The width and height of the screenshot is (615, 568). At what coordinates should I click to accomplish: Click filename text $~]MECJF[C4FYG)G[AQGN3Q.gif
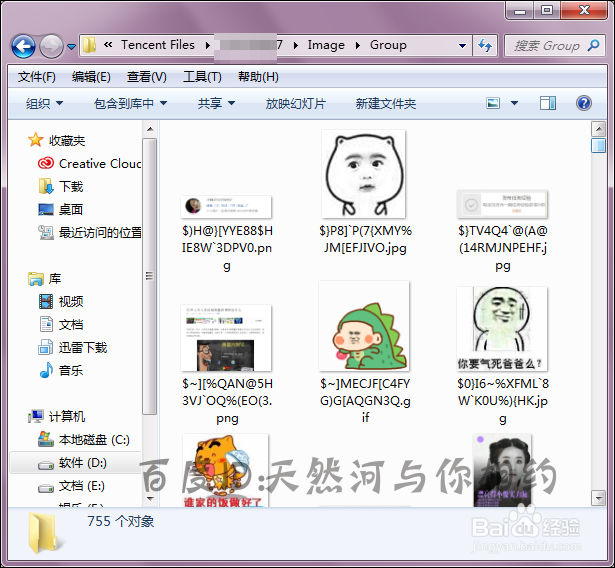365,401
